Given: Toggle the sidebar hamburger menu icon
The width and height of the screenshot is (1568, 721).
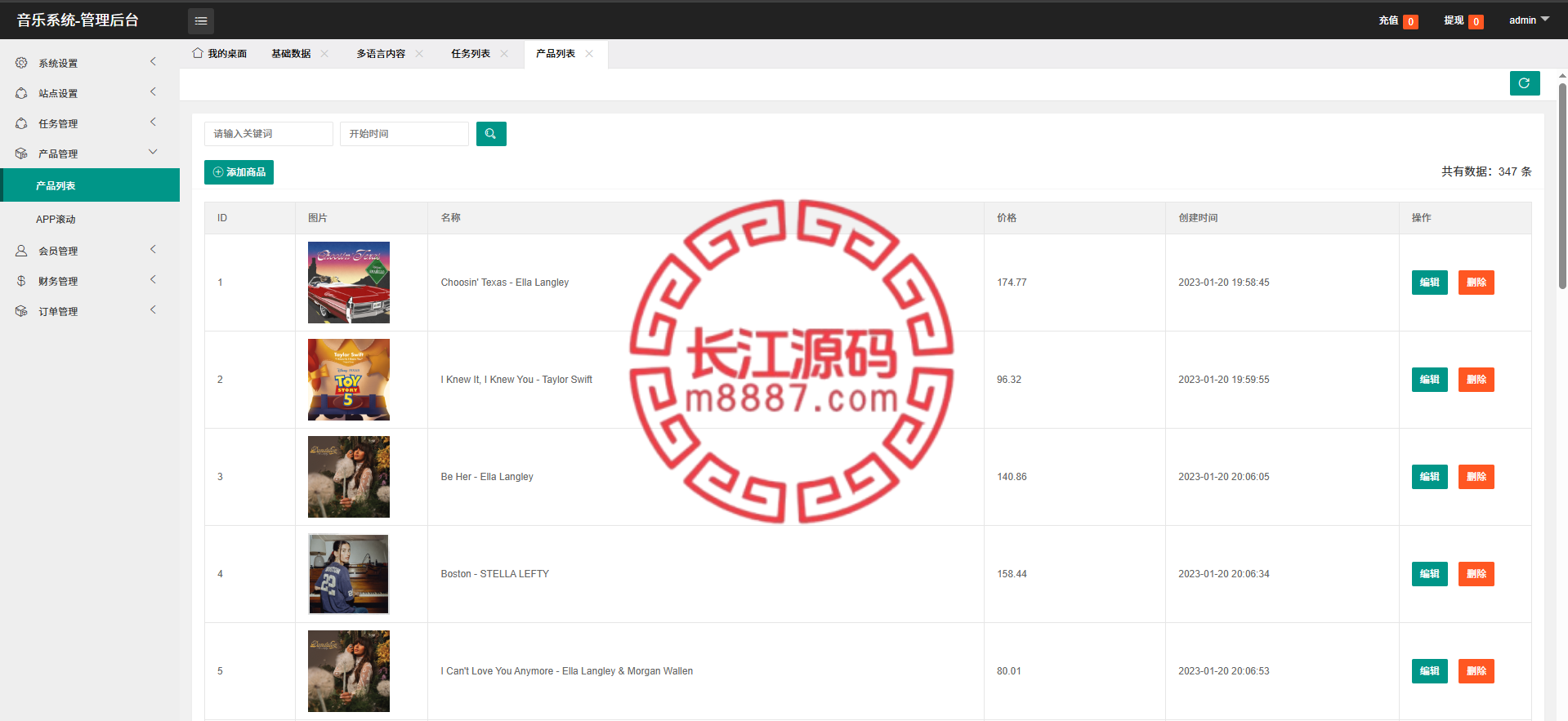Looking at the screenshot, I should coord(201,20).
